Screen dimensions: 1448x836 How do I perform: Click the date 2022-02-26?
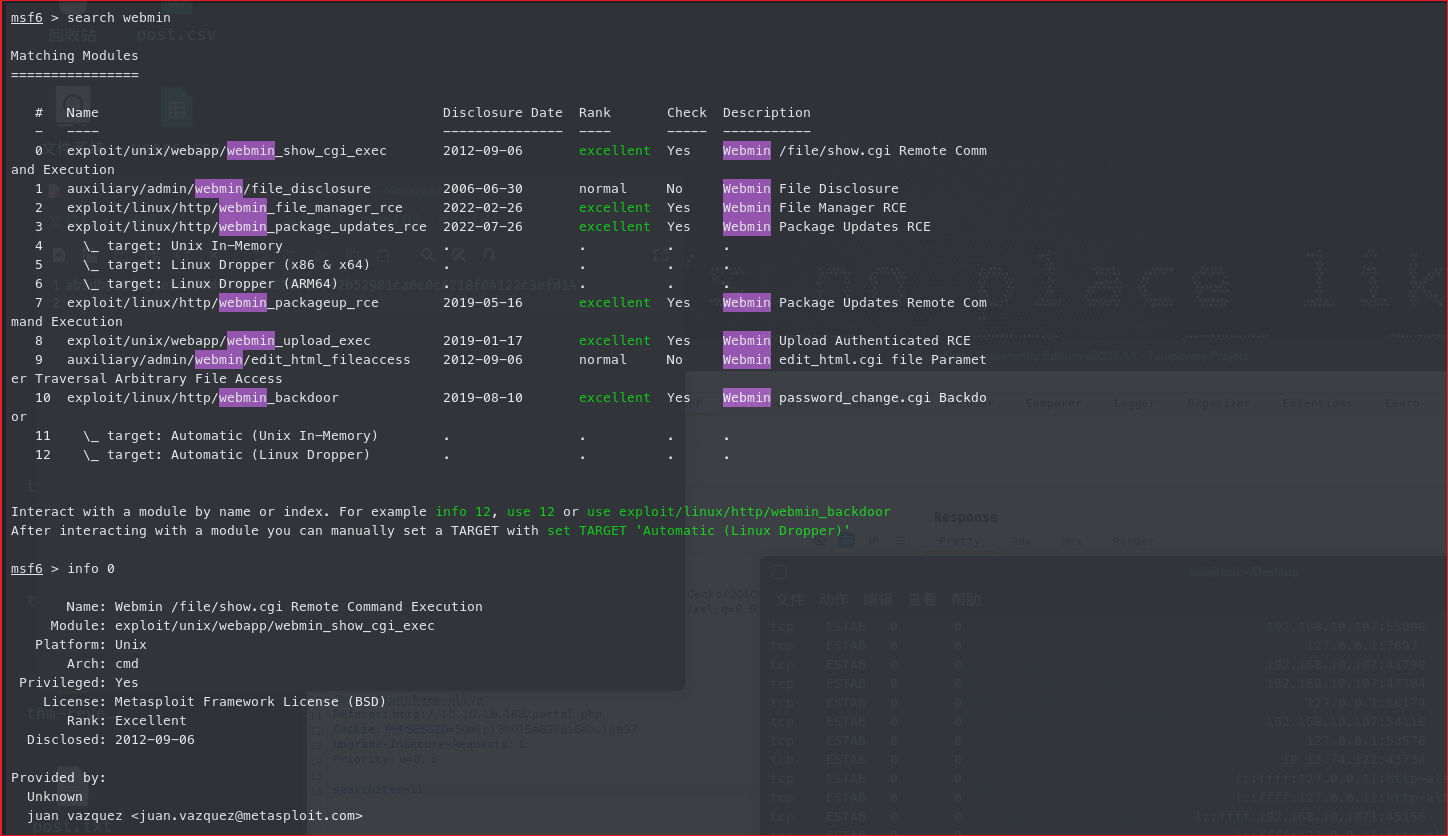click(x=483, y=207)
